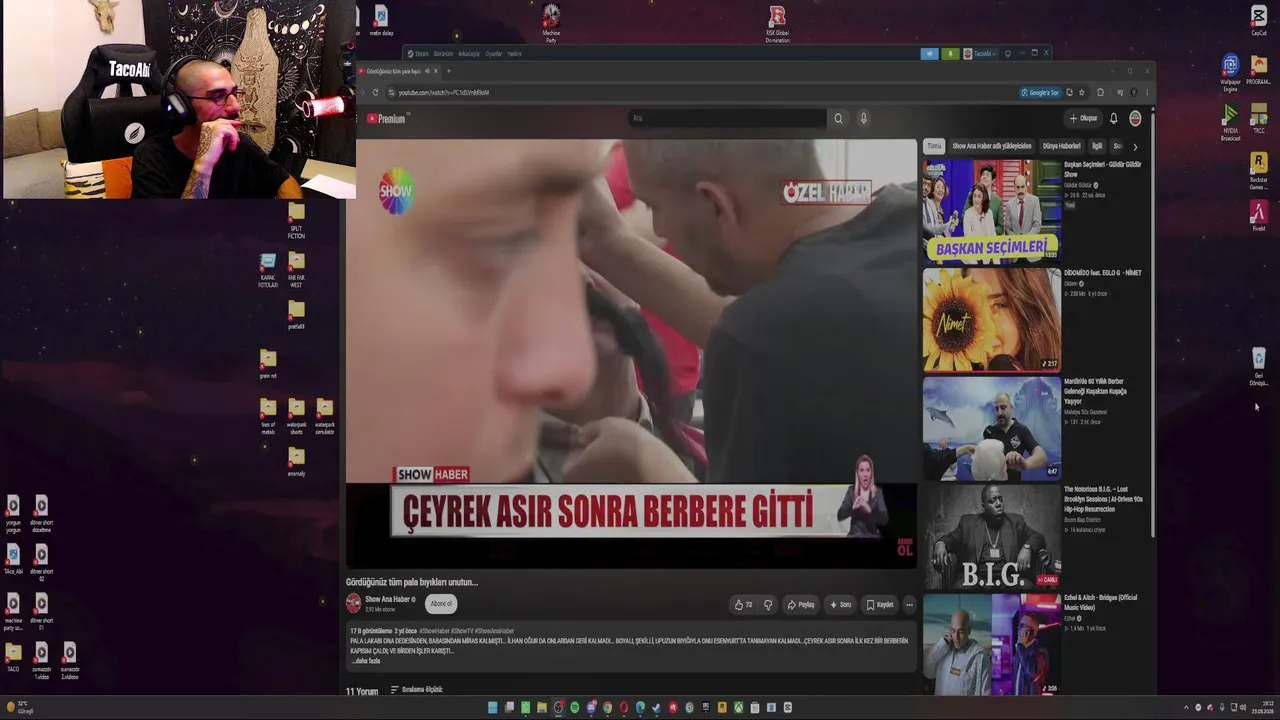
Task: Open the Arkadaşlar menu in Steam
Action: coord(469,54)
